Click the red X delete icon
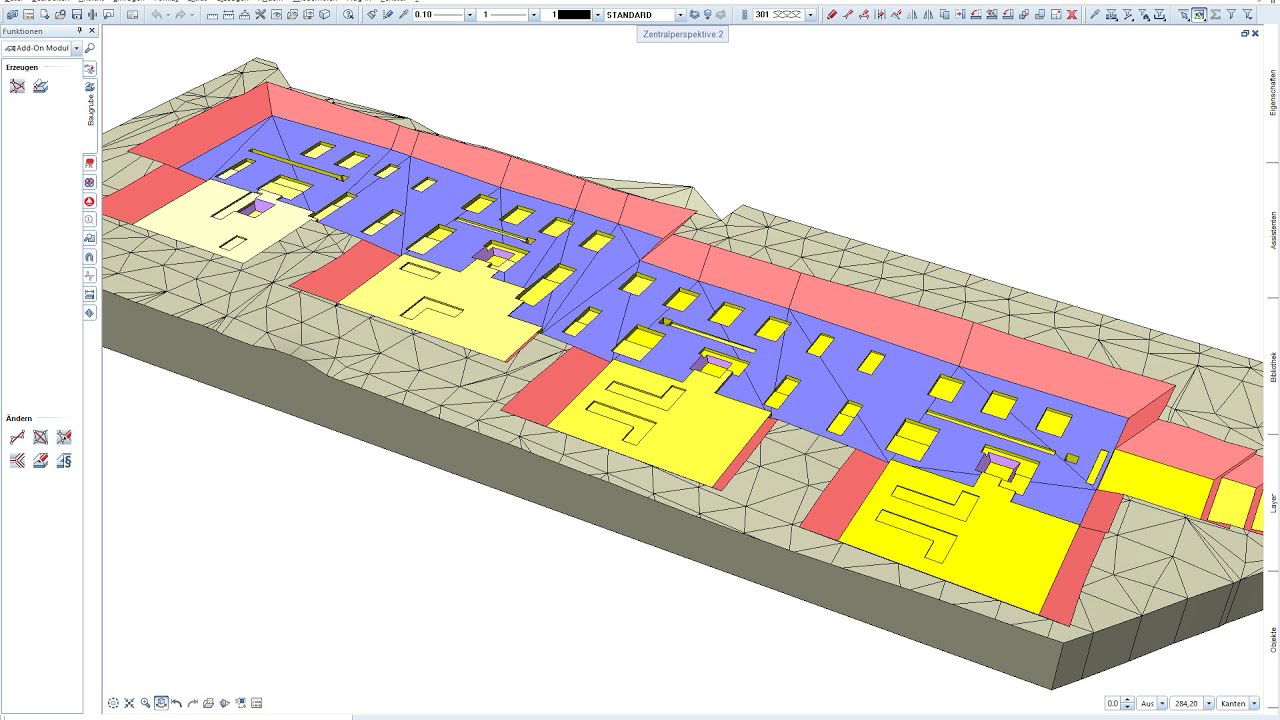Image resolution: width=1280 pixels, height=720 pixels. pyautogui.click(x=1072, y=15)
